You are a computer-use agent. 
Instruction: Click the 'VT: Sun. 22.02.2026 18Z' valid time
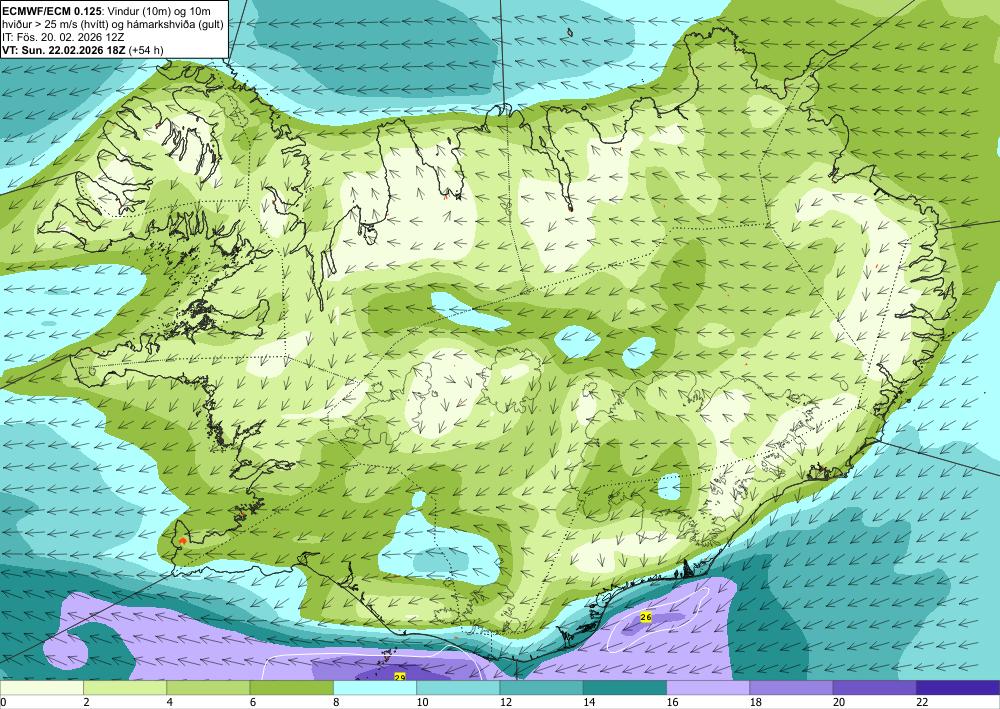click(64, 50)
